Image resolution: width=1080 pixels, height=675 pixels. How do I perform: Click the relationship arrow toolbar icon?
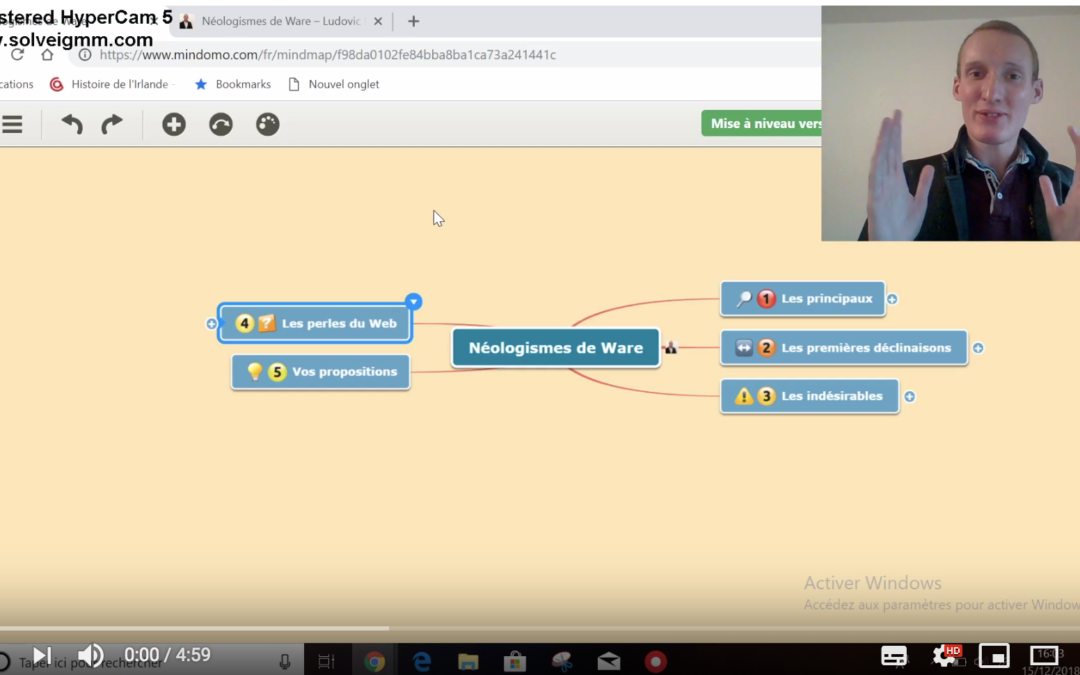(x=220, y=124)
